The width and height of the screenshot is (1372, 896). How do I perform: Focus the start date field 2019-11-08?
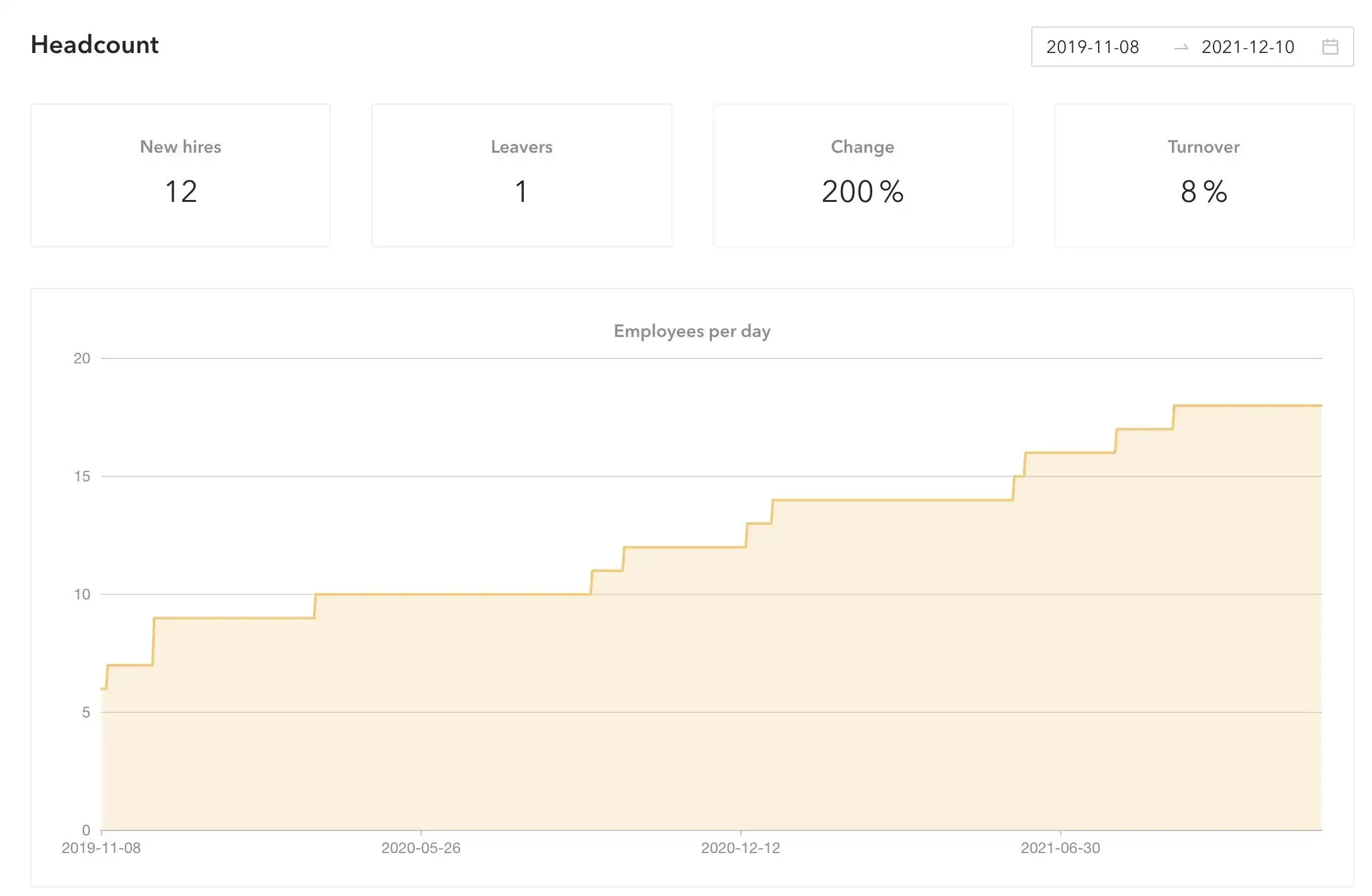pyautogui.click(x=1092, y=47)
